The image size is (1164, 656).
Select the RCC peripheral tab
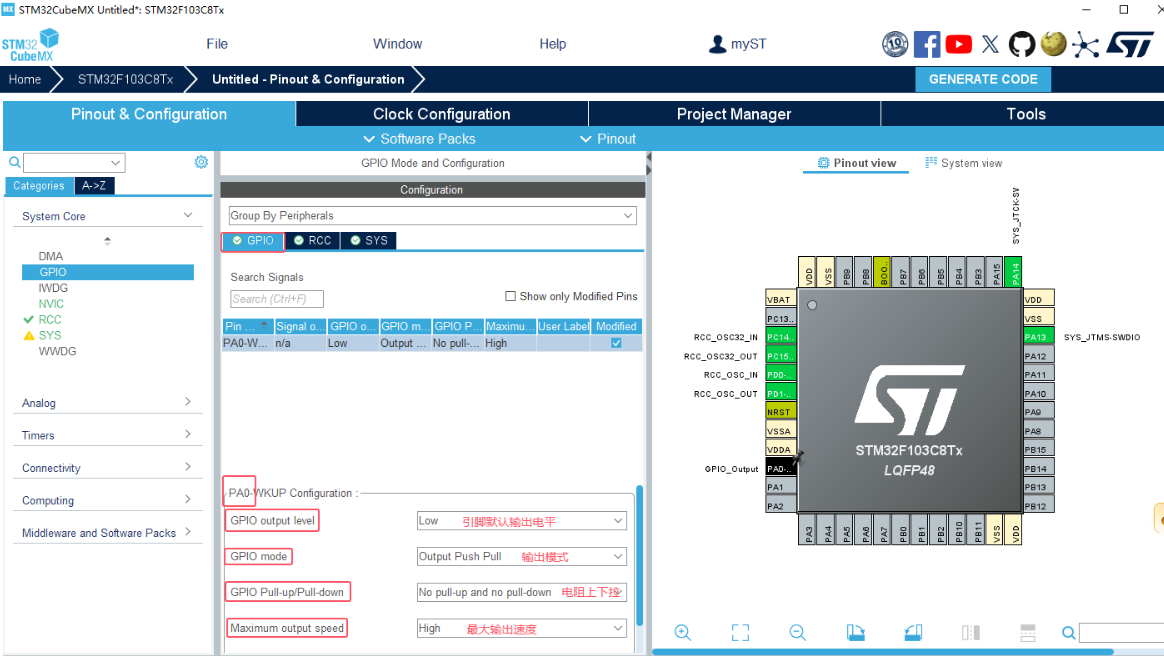coord(313,240)
